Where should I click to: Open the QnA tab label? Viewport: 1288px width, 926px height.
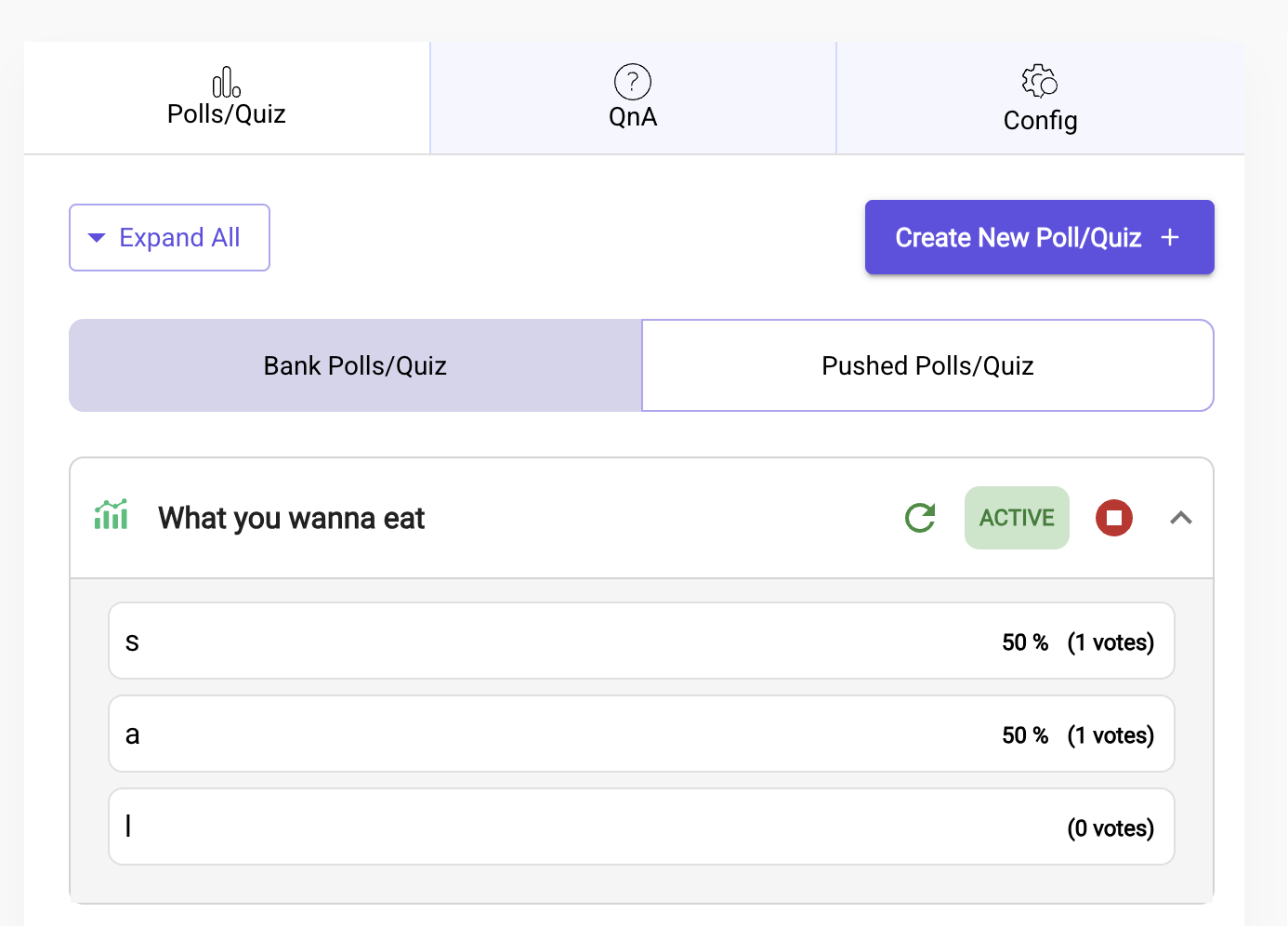632,117
